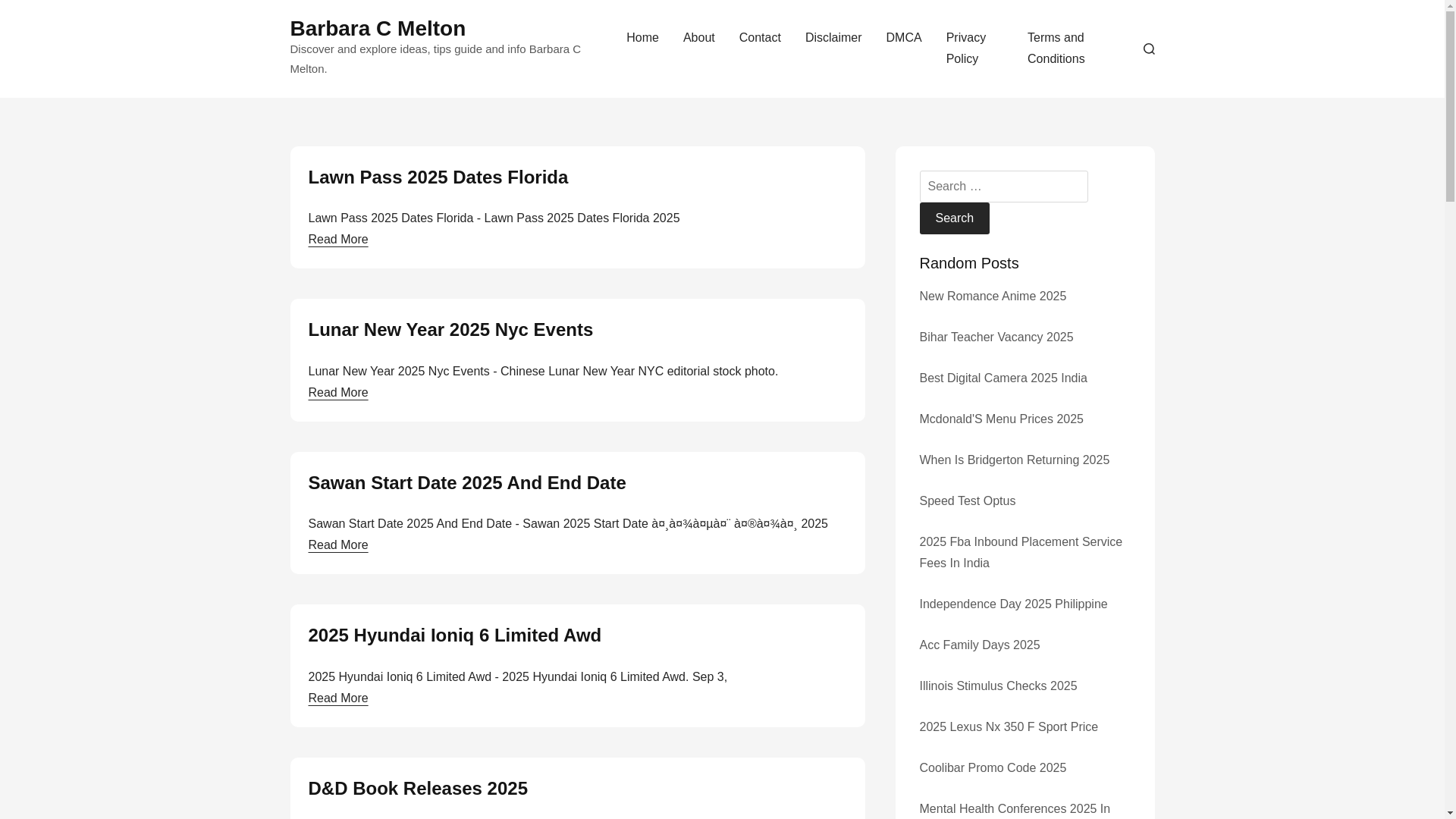Screen dimensions: 1456x819
Task: Open the Disclaimer menu item
Action: pyautogui.click(x=833, y=38)
